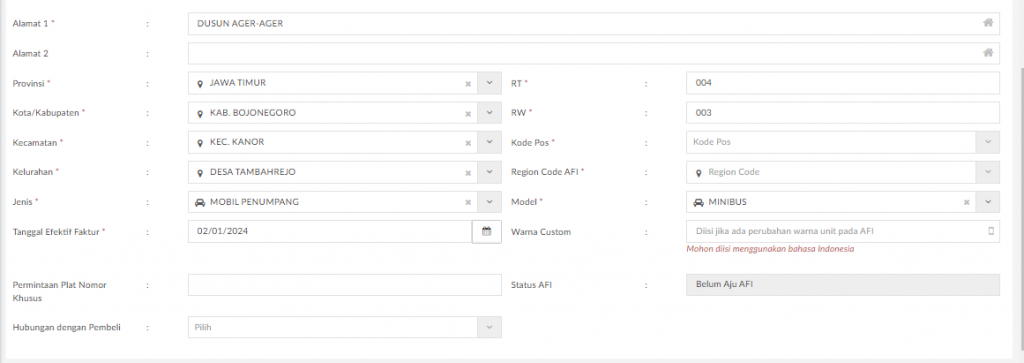Click the home icon in Alamat 2 field

coord(988,53)
